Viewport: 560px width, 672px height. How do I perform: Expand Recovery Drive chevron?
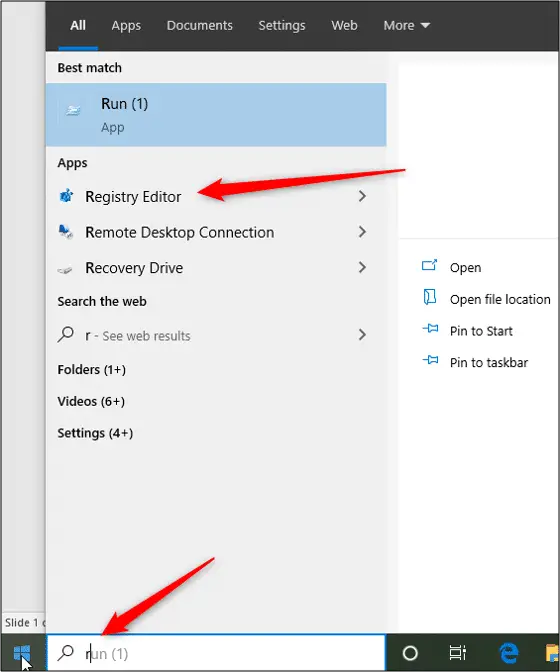[362, 267]
